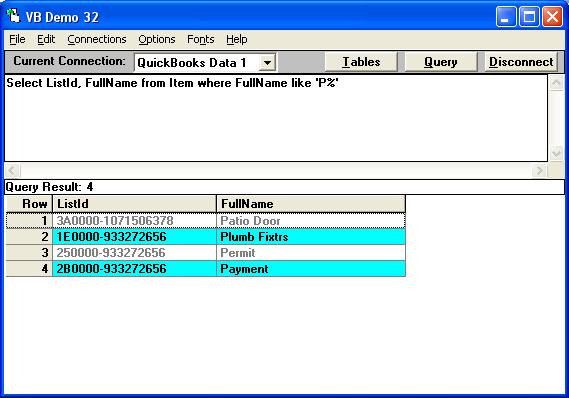Click the Patio Door cell

pyautogui.click(x=311, y=221)
